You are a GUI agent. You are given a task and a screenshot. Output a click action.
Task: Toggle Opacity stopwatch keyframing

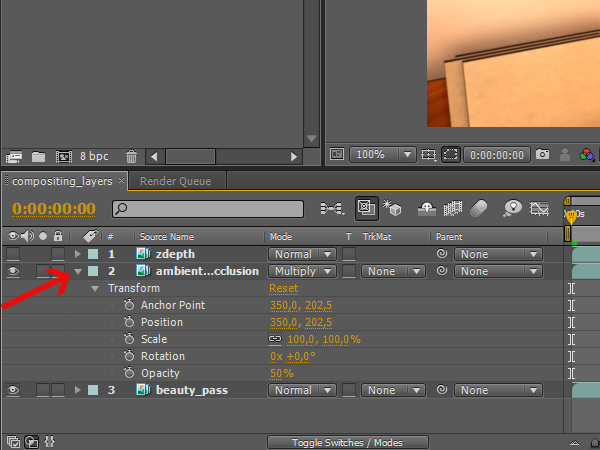click(x=128, y=373)
